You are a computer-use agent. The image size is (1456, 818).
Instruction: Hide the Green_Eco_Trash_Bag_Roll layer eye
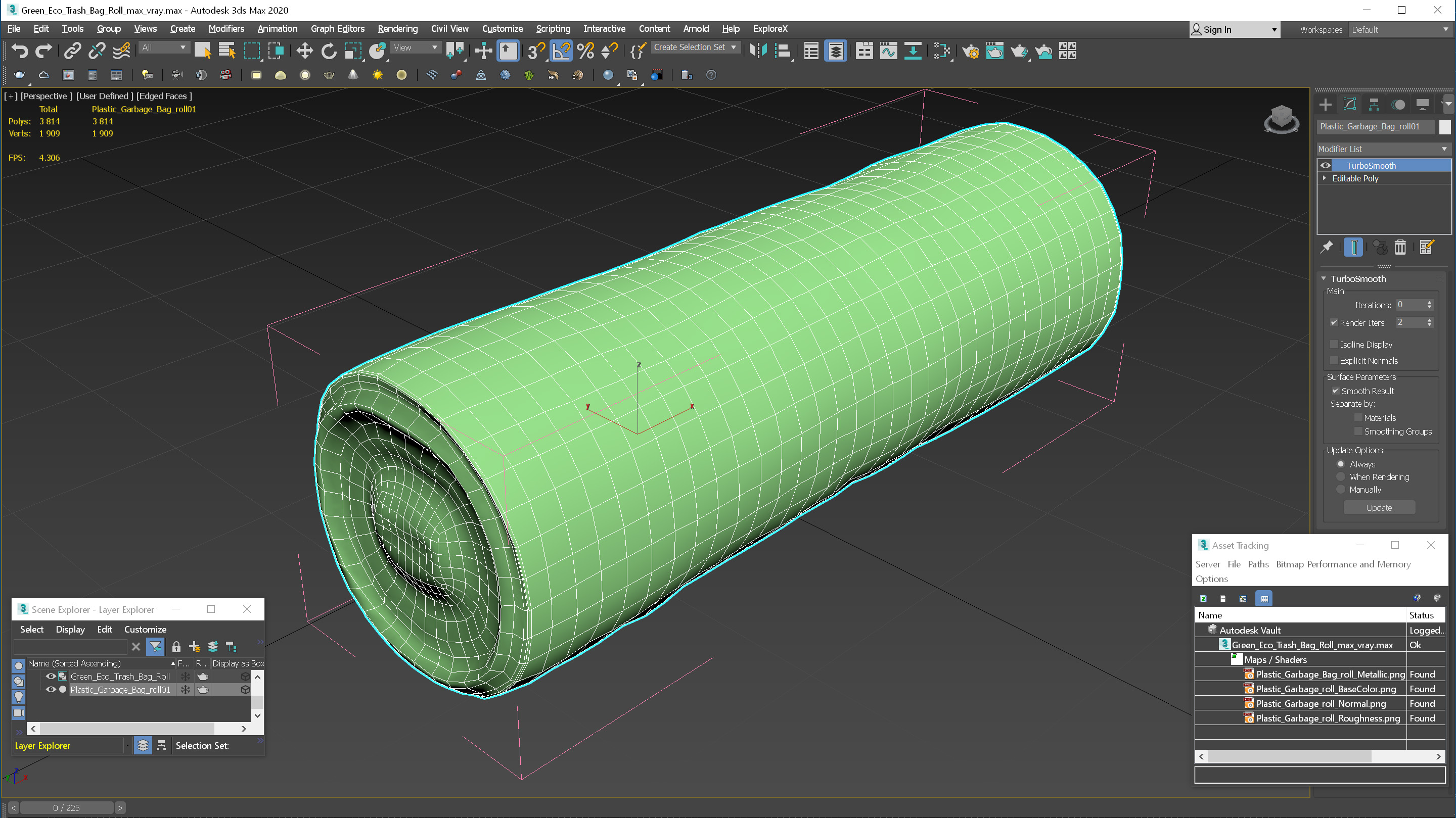51,676
